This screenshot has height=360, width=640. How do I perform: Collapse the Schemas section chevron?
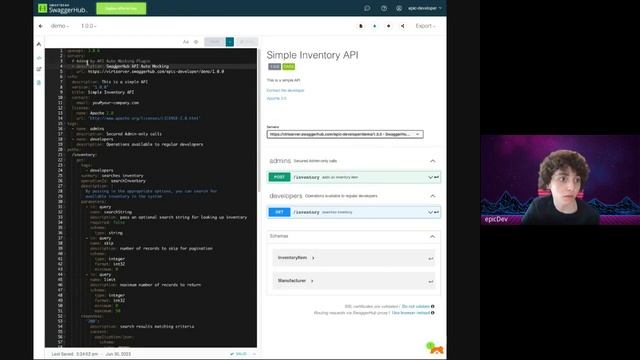click(x=433, y=236)
